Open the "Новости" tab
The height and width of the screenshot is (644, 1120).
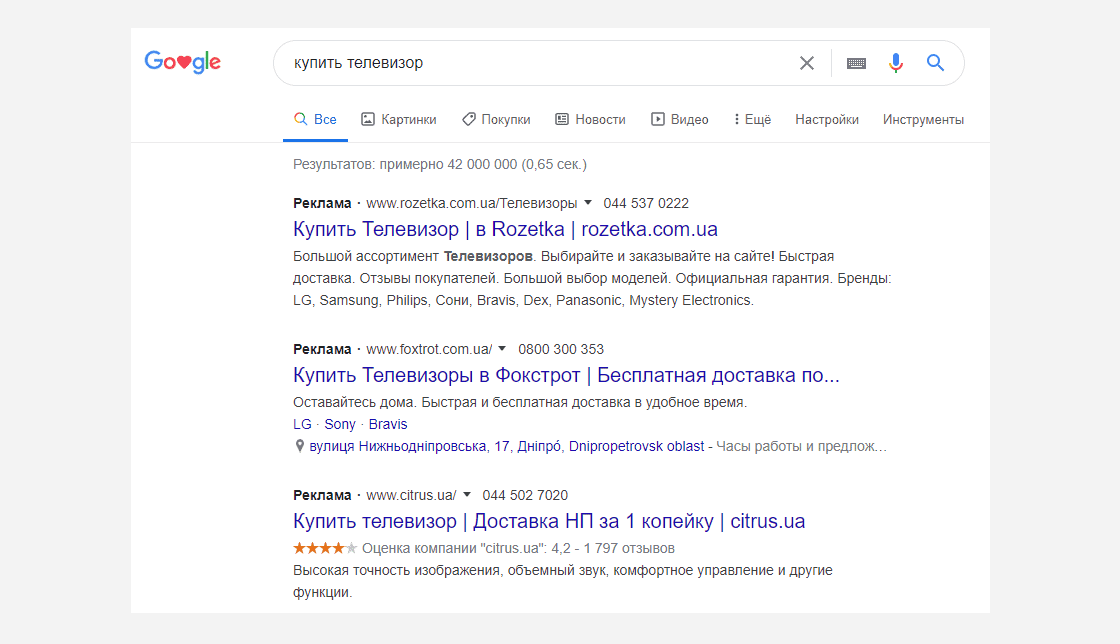[x=591, y=119]
